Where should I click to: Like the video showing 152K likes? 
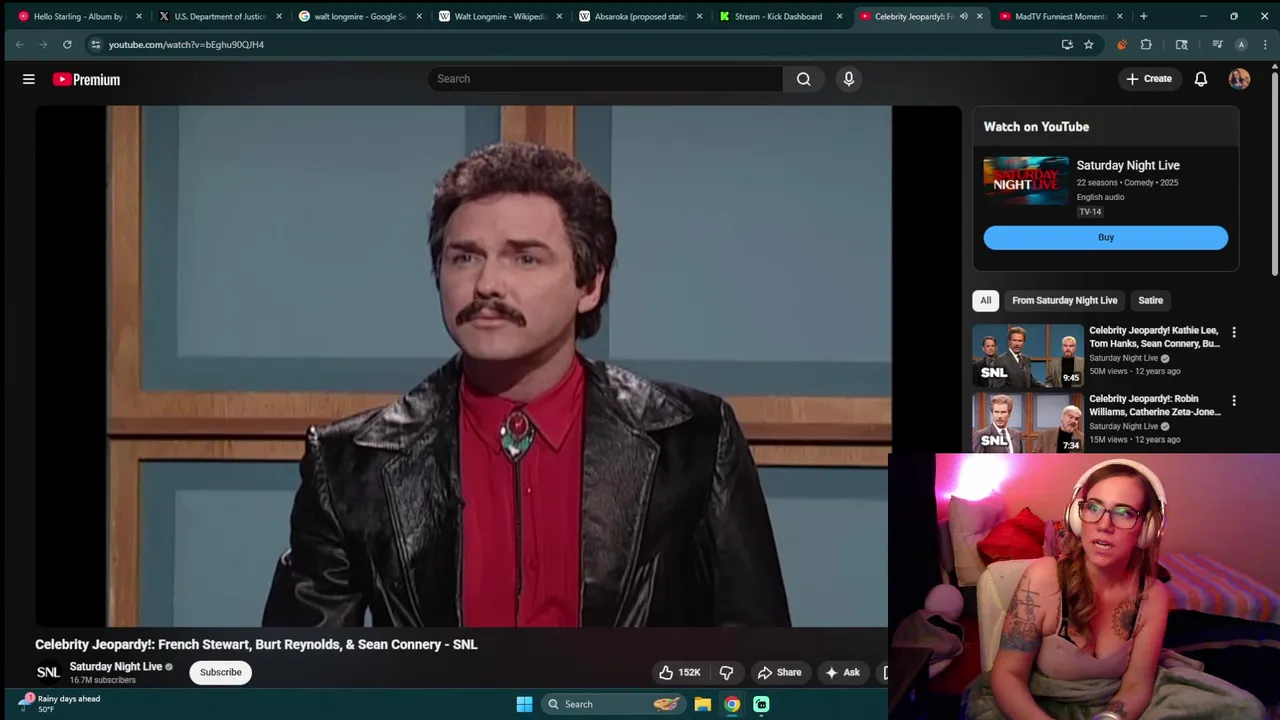(x=679, y=672)
